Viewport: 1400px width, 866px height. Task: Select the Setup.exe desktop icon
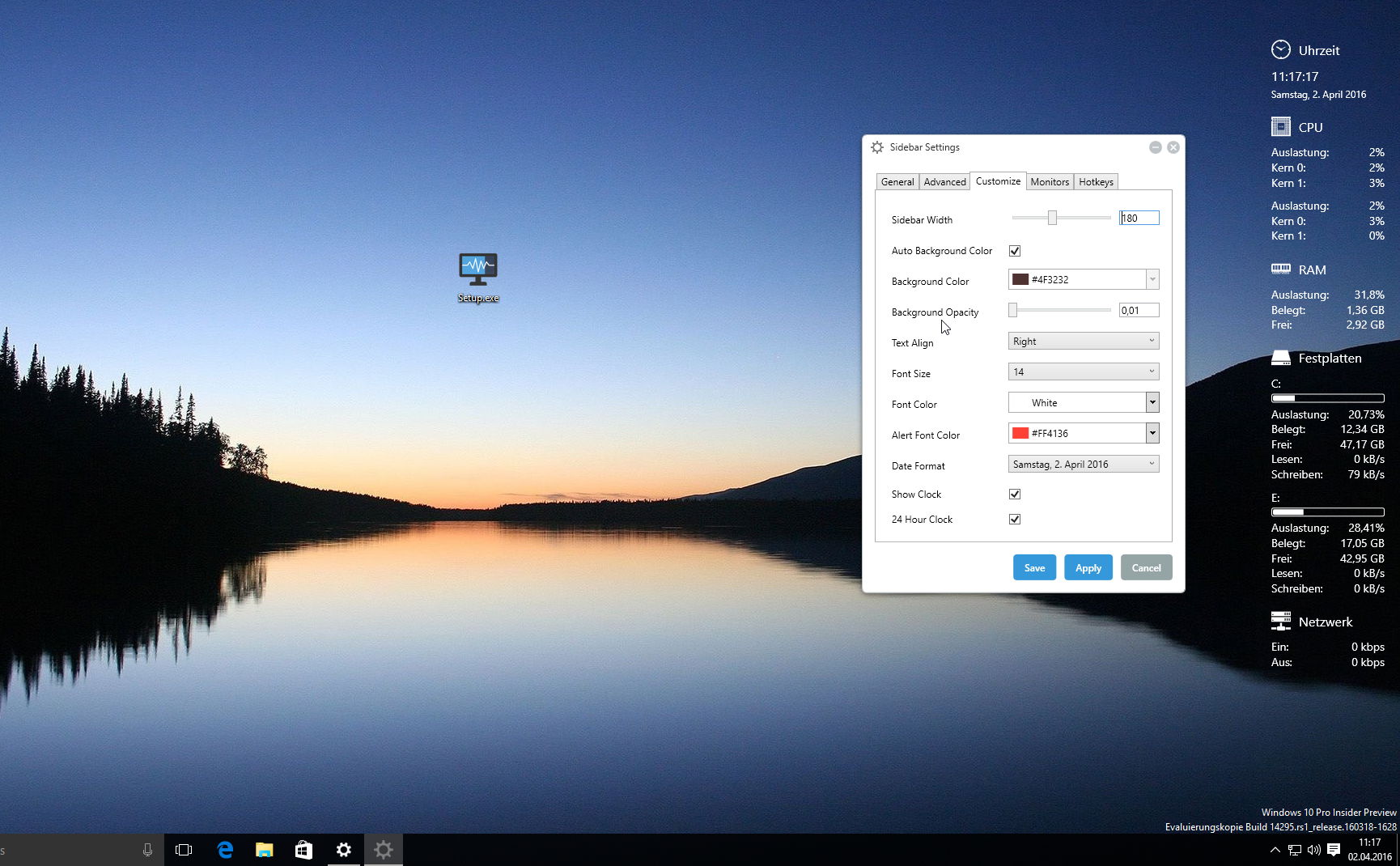click(478, 278)
